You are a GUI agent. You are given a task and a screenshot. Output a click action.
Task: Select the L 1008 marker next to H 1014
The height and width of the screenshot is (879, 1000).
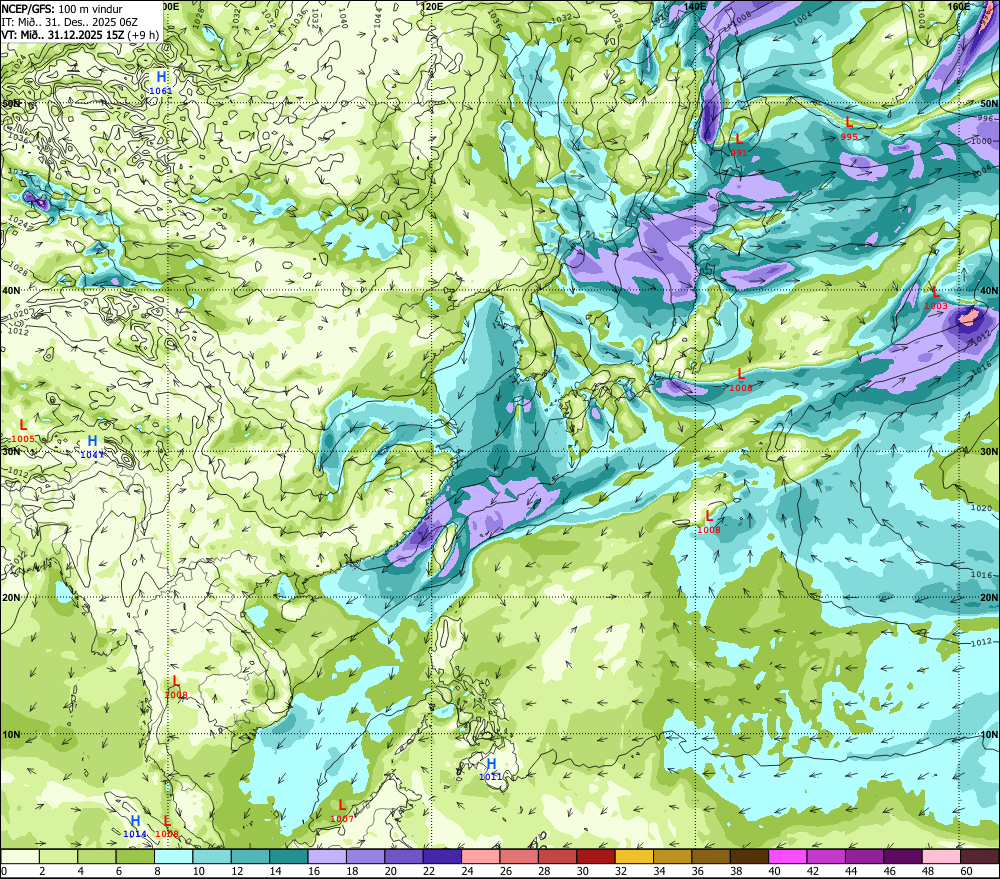click(x=167, y=826)
